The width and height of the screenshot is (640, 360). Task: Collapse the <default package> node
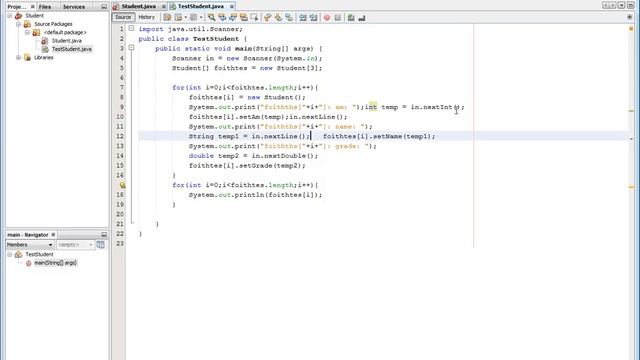[27, 32]
